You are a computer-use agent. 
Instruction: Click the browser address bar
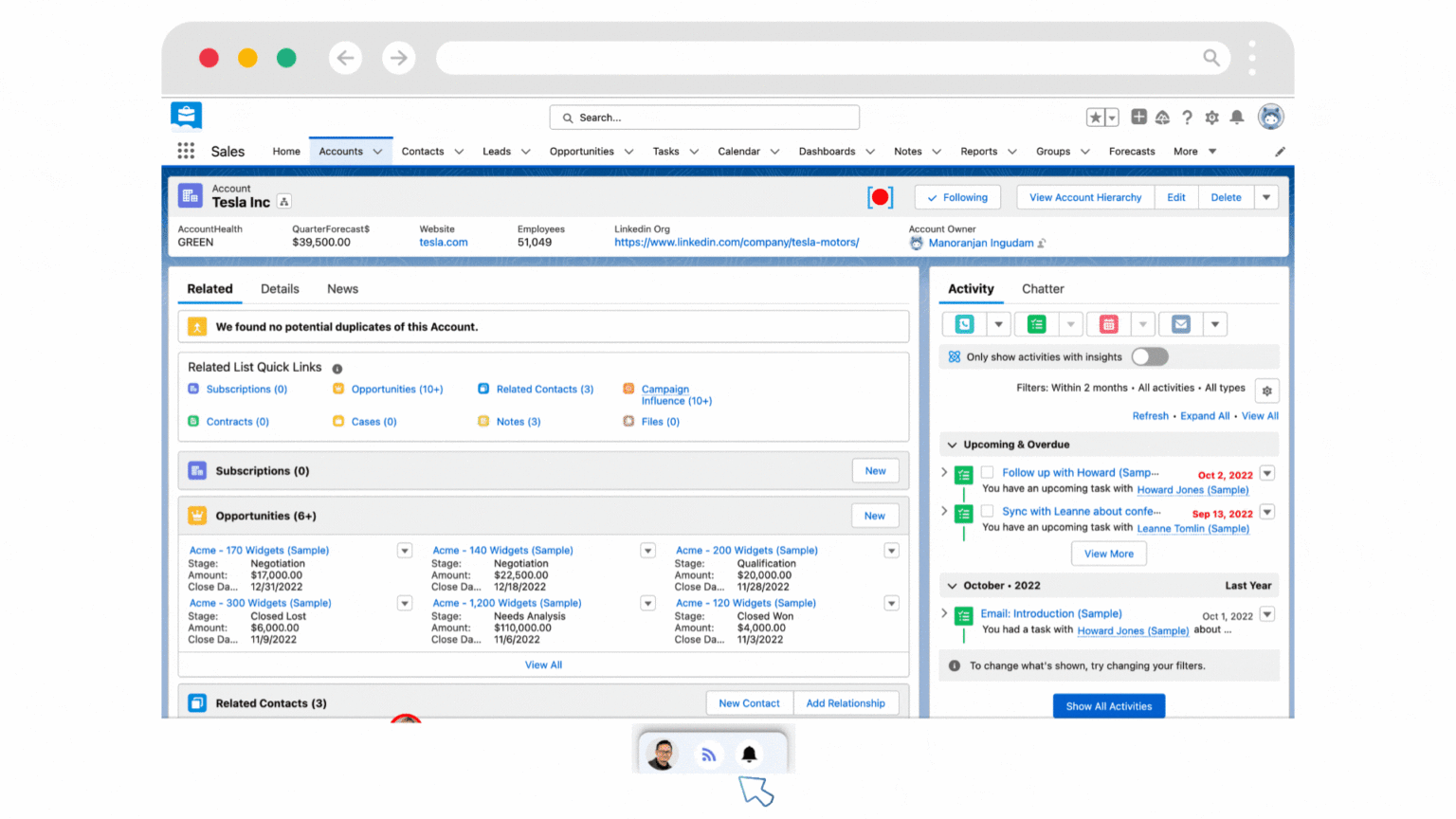[833, 58]
